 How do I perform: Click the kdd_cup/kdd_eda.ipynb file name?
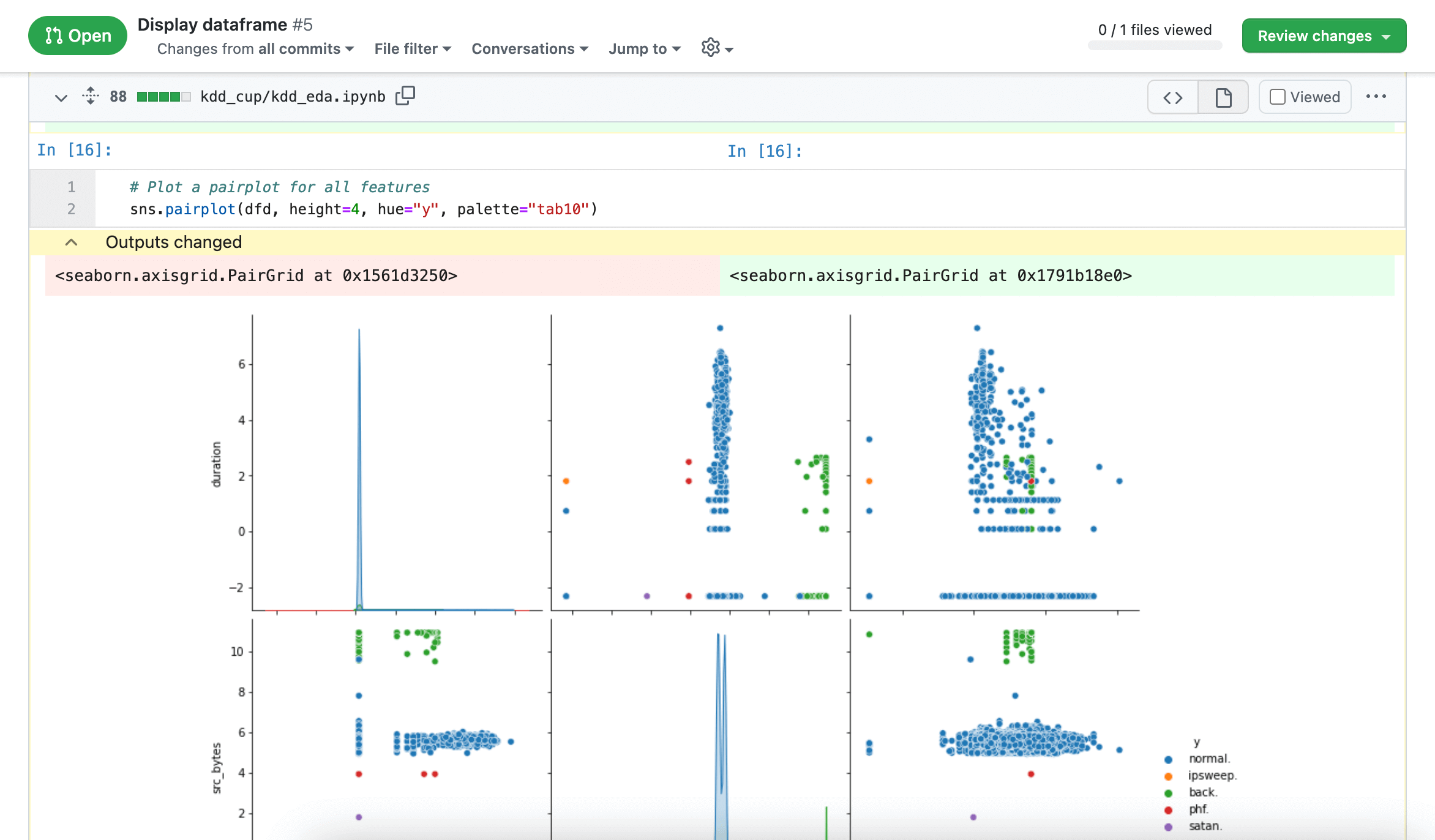293,97
